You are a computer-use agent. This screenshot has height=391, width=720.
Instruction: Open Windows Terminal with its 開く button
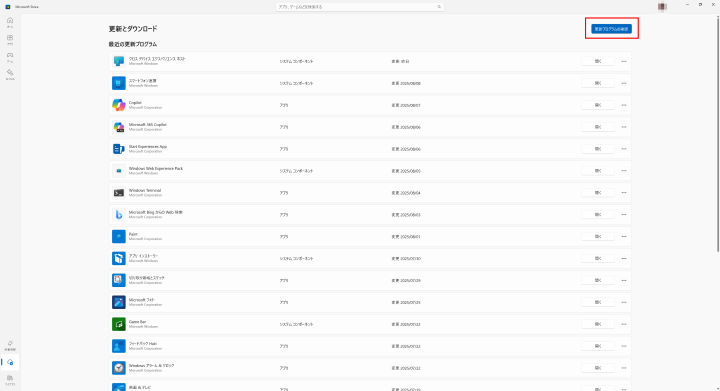pos(598,193)
